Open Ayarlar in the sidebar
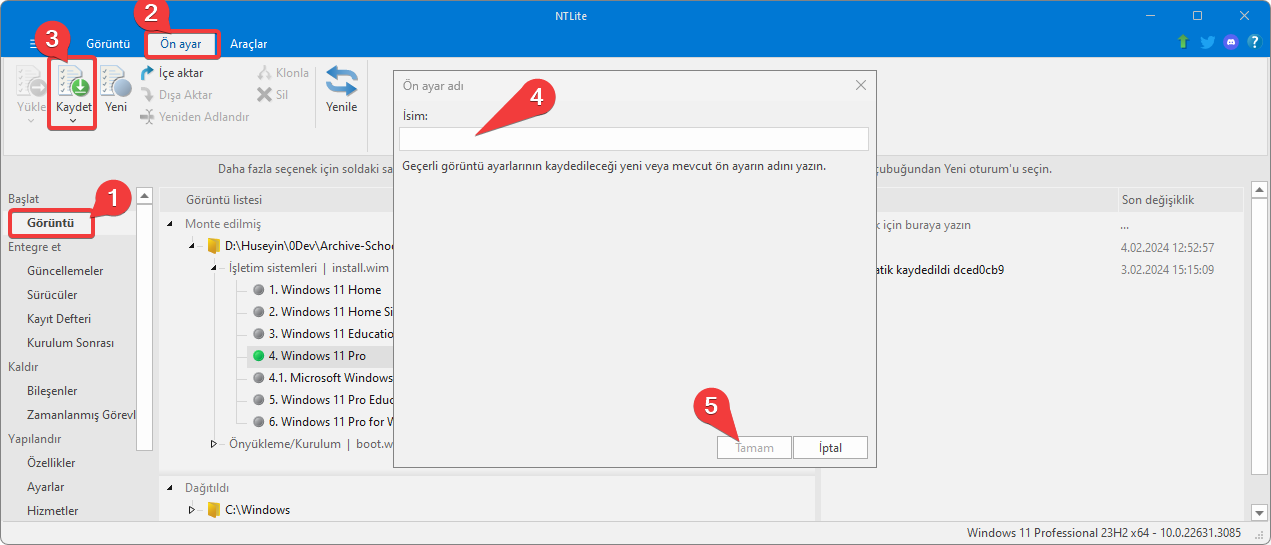The image size is (1271, 545). coord(46,487)
